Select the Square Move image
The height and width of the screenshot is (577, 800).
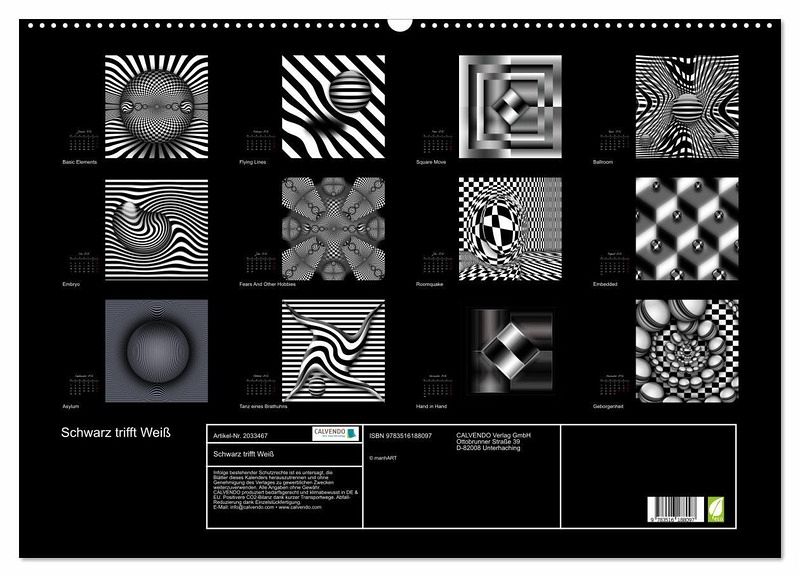(x=509, y=106)
